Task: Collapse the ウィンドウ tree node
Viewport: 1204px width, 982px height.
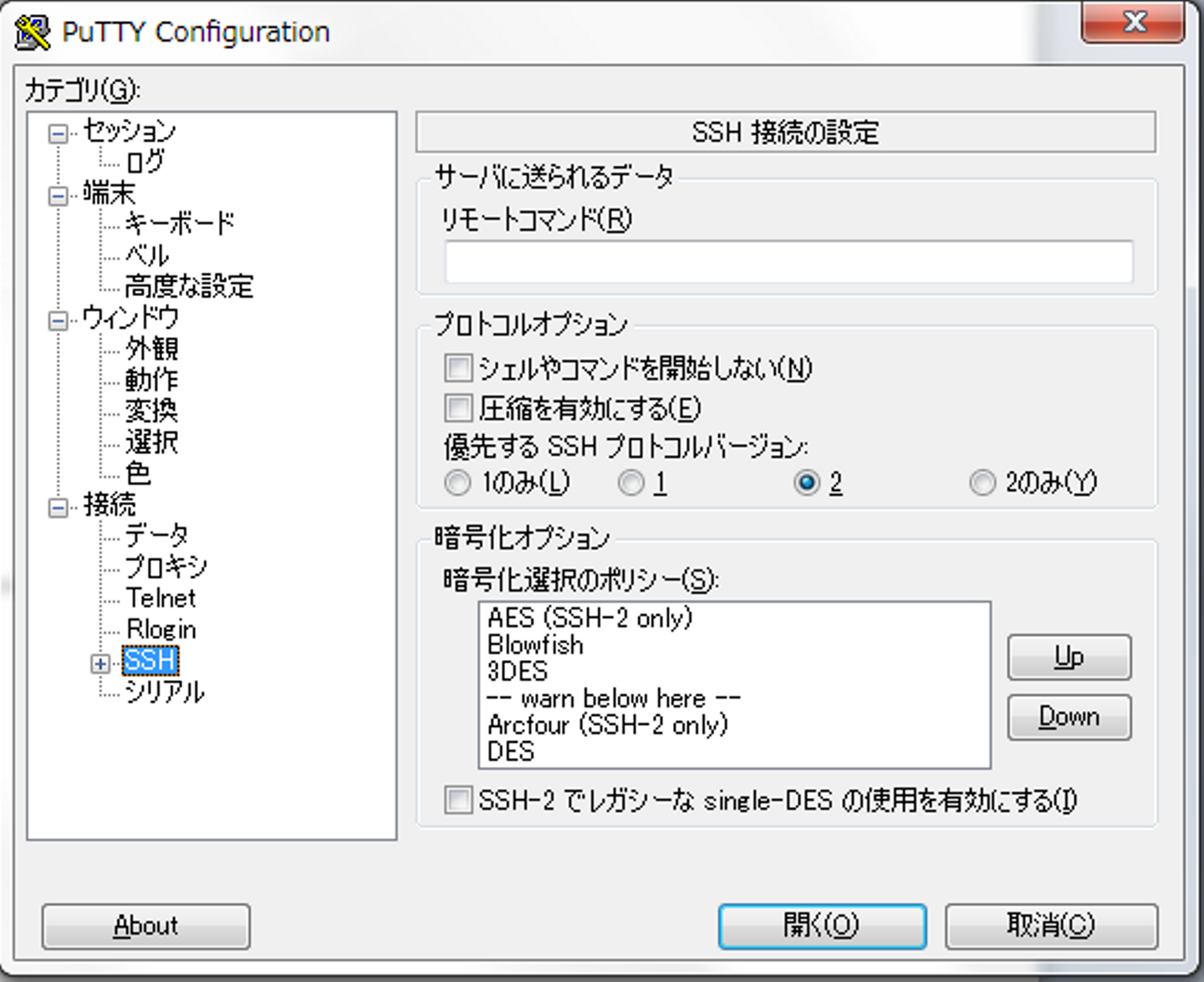Action: tap(58, 321)
